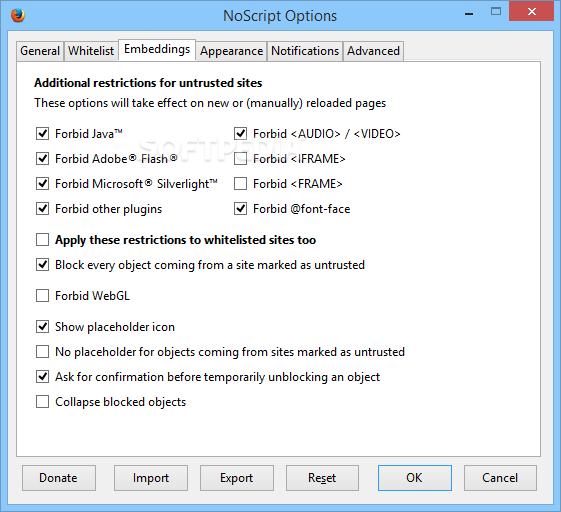The image size is (561, 512).
Task: Check the Forbid FRAME option
Action: [240, 184]
